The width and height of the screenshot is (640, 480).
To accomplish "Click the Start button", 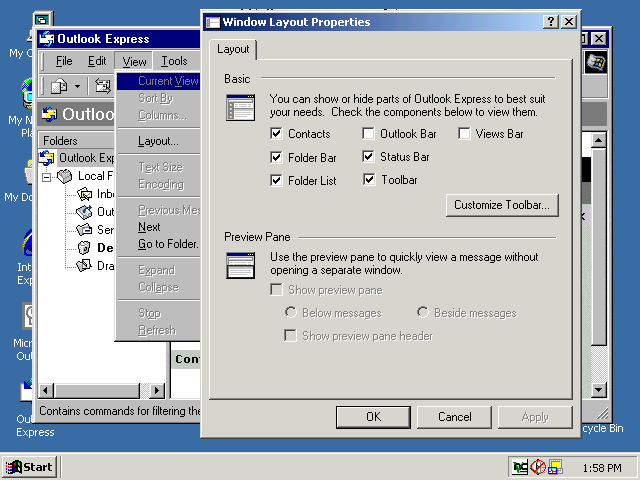I will 29,467.
